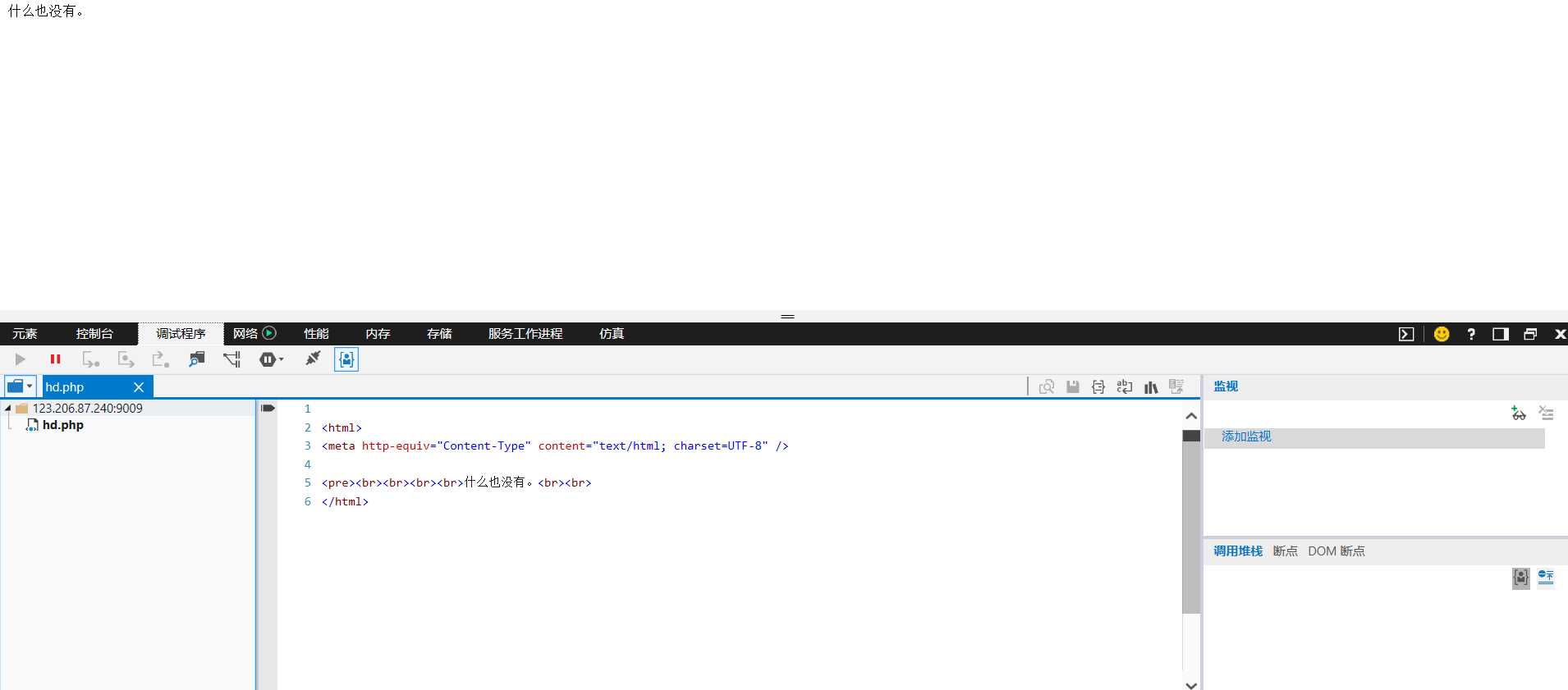Open the exception behavior dropdown icon

pos(271,359)
